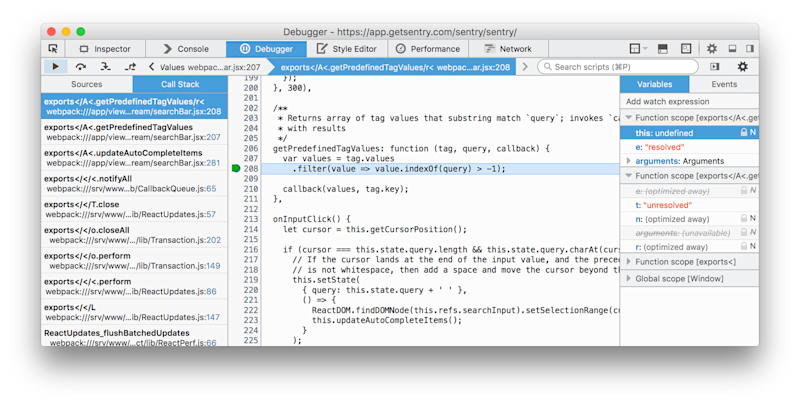Click in the Search scripts field

pos(618,67)
